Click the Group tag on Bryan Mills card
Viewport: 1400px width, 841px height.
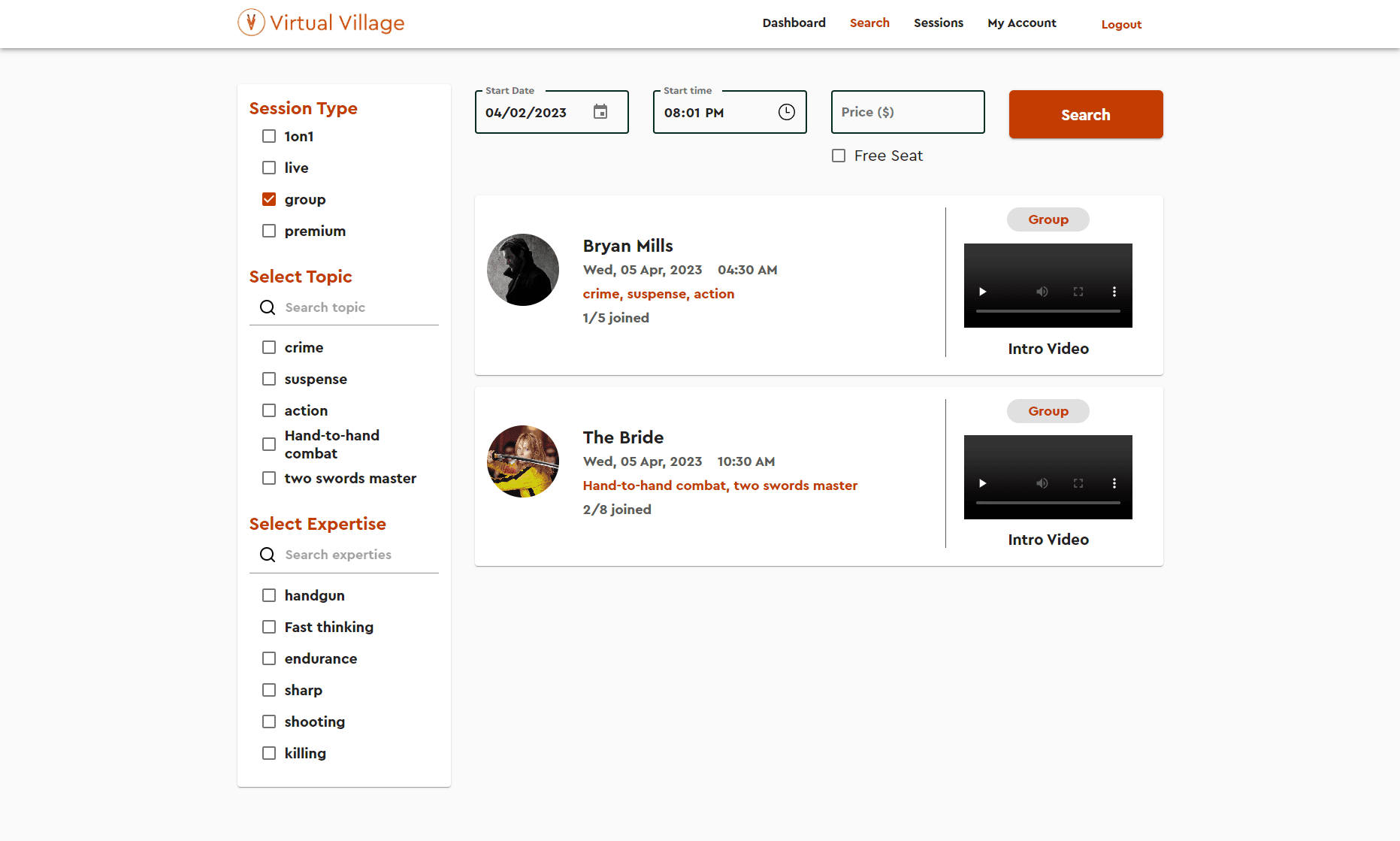1048,219
